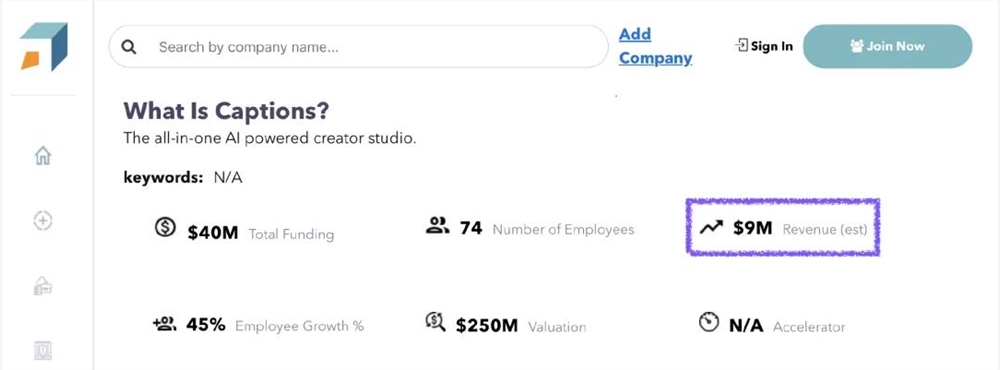Click the Valuation magnifier-dollar icon
This screenshot has width=1000, height=370.
[x=435, y=322]
